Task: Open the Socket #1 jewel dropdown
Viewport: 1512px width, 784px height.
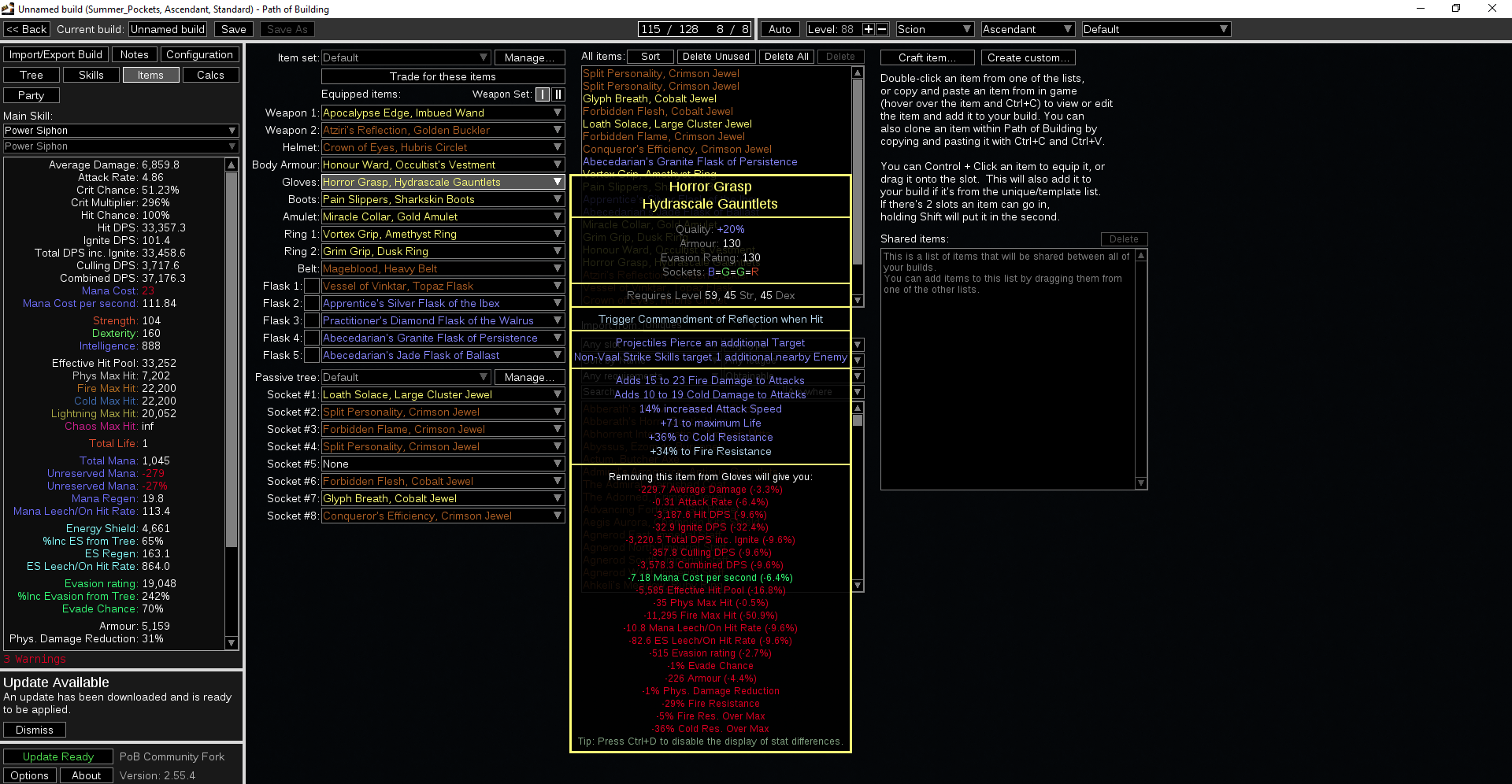Action: 443,395
